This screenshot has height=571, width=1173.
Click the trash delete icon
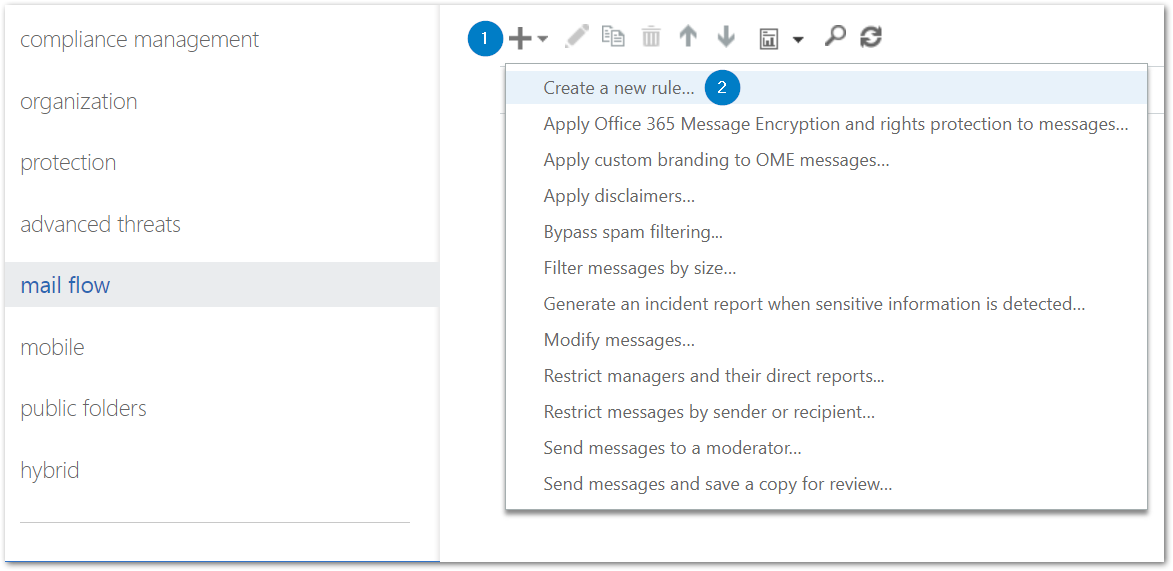pyautogui.click(x=651, y=37)
